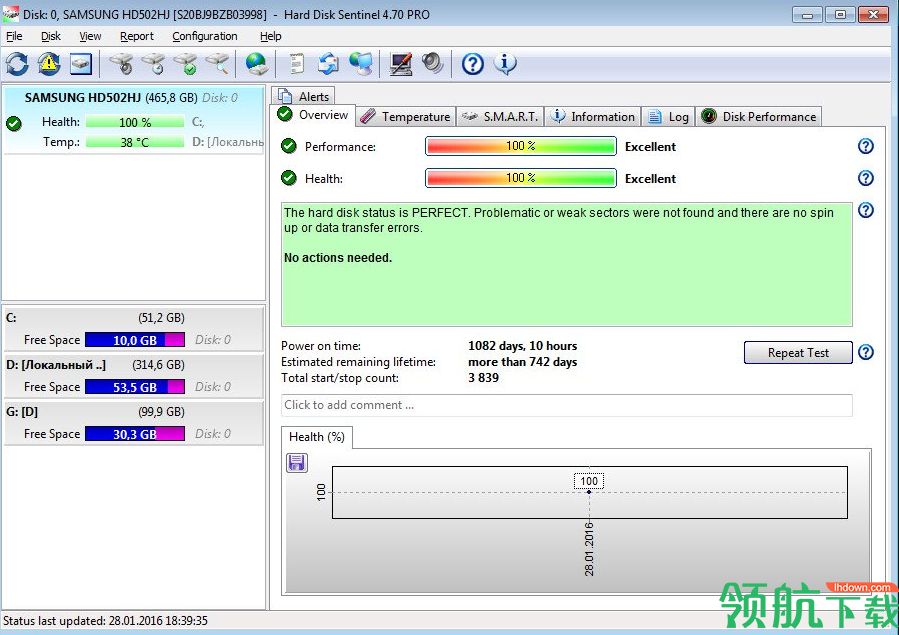Click the help icon beside Health row
Screen dimensions: 899x635
(866, 178)
